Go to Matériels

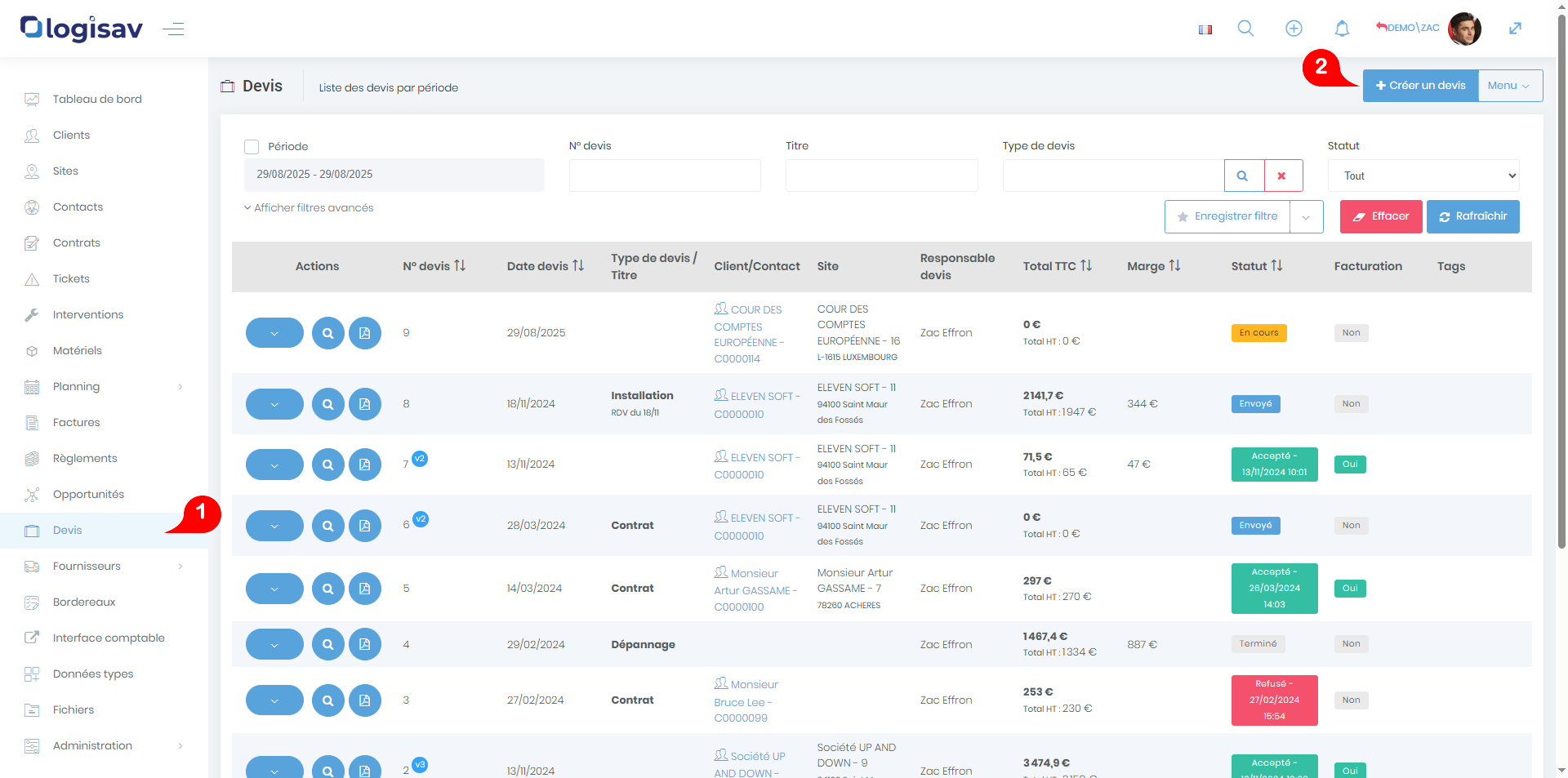pyautogui.click(x=77, y=350)
